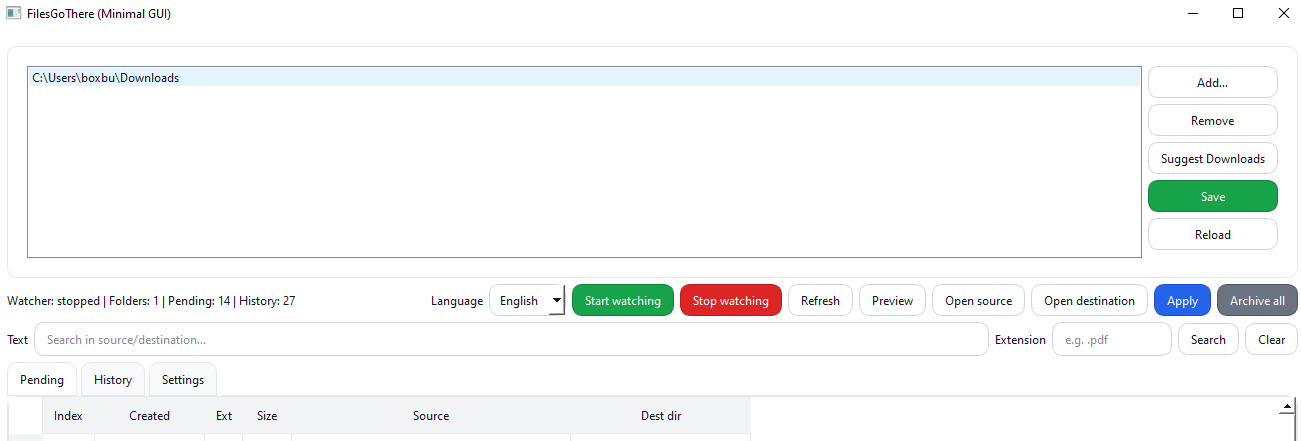
Task: Sort table by Index column
Action: (x=68, y=415)
